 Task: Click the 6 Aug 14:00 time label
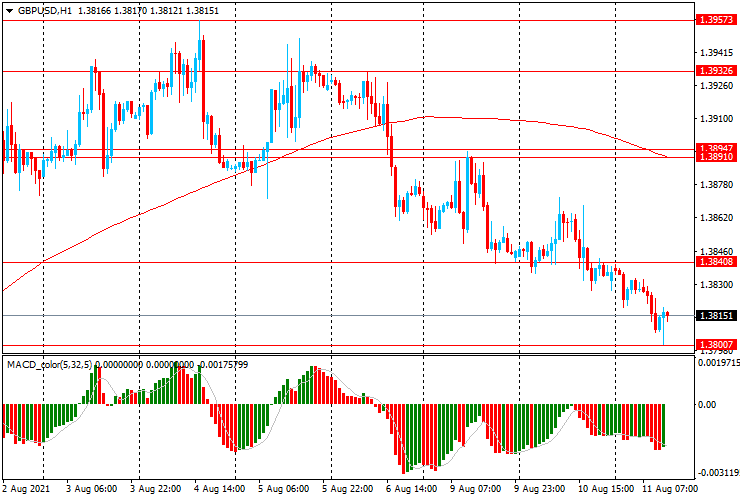411,488
